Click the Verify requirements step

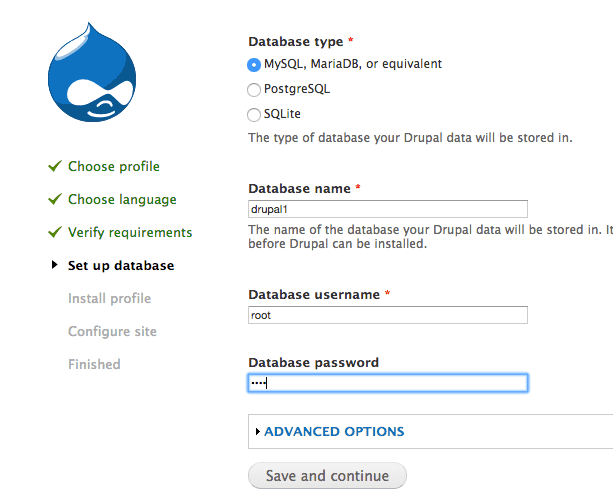(x=130, y=233)
